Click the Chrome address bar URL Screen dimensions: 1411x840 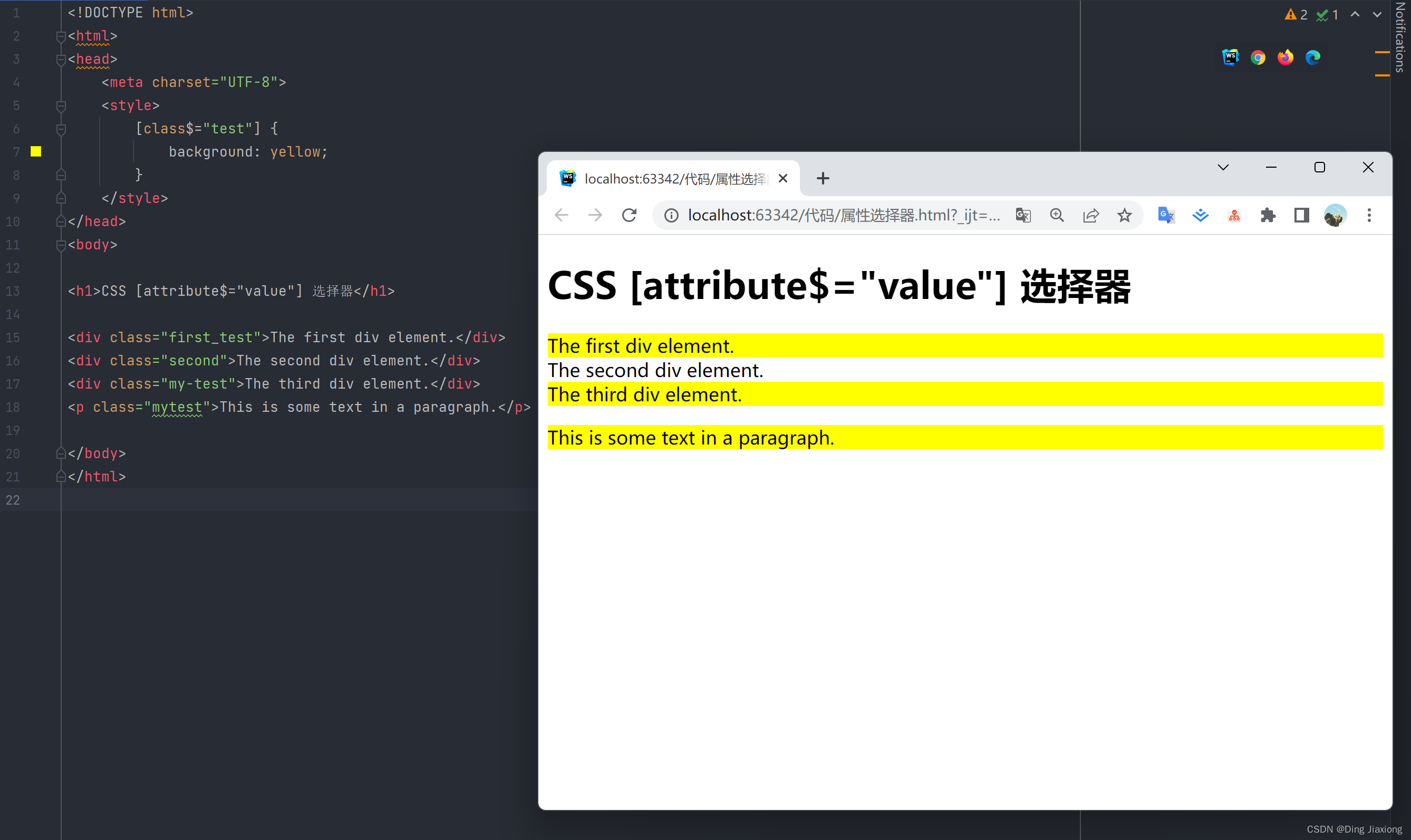coord(844,216)
